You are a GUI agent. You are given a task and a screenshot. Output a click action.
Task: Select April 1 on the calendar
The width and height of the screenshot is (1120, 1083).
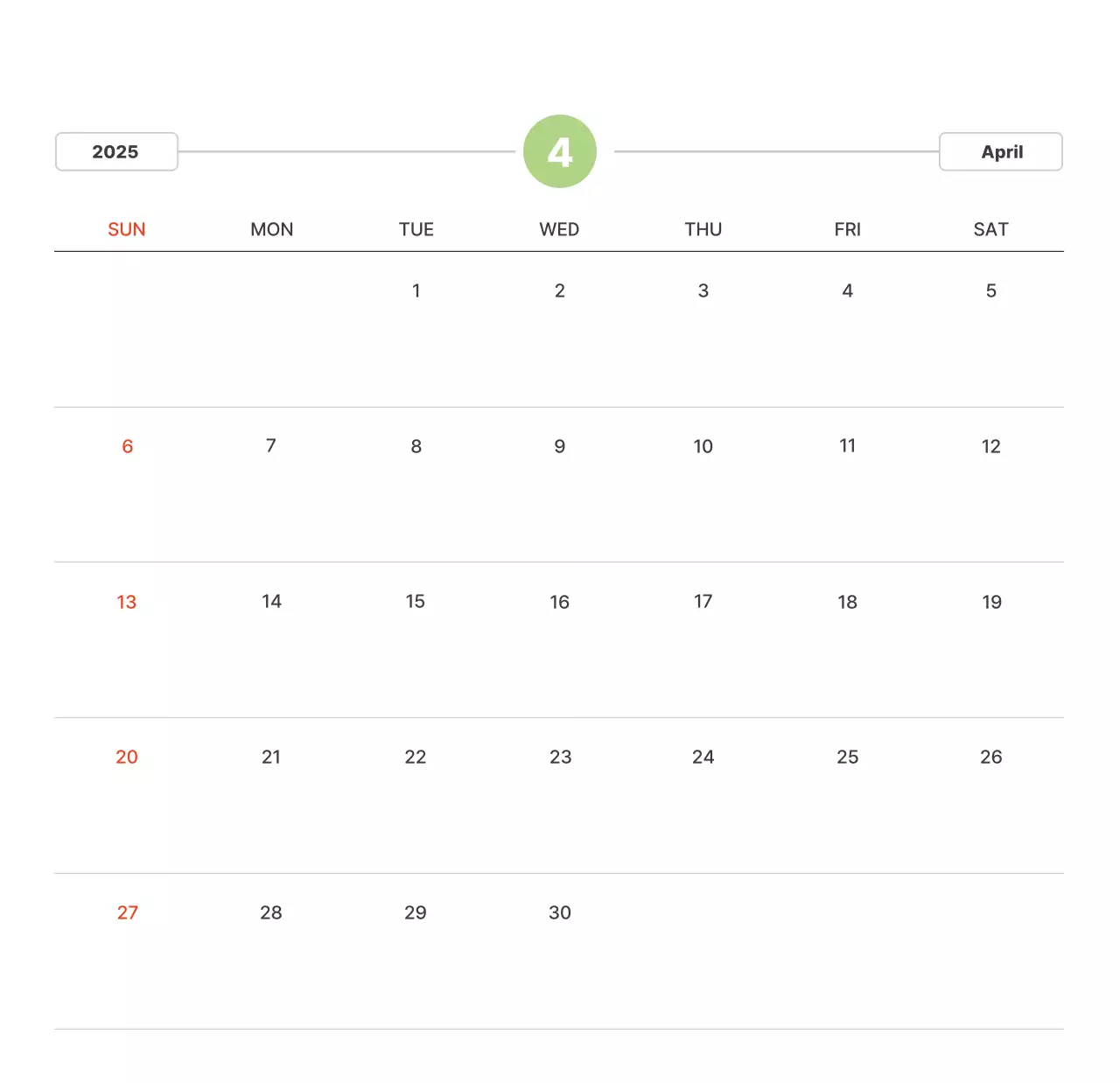416,290
